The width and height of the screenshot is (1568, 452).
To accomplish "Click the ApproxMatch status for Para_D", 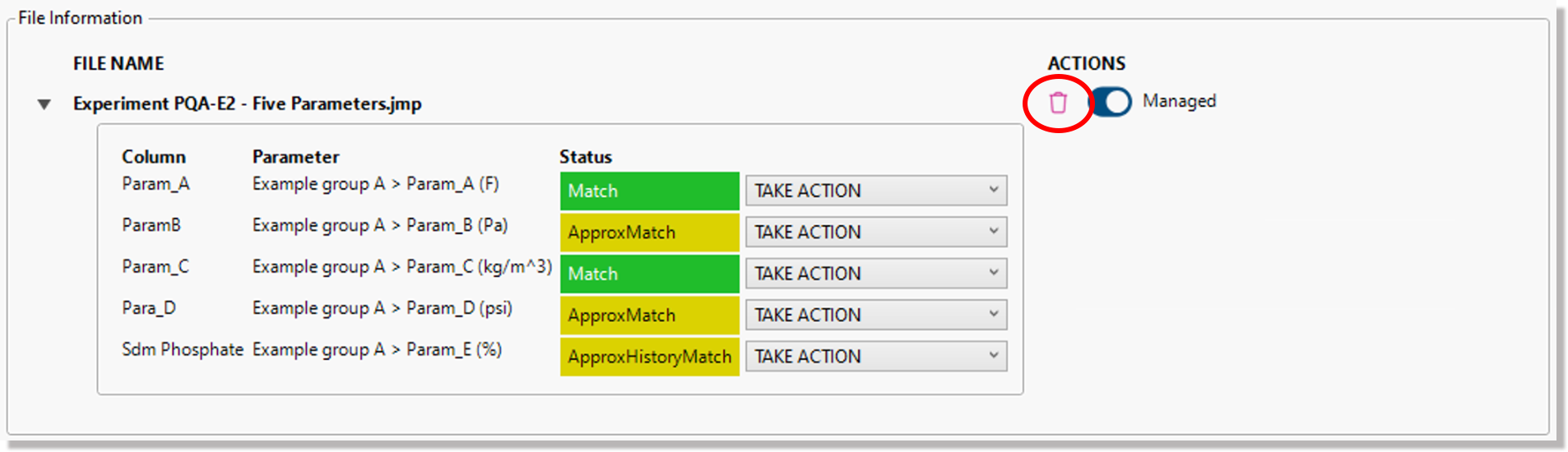I will point(649,316).
